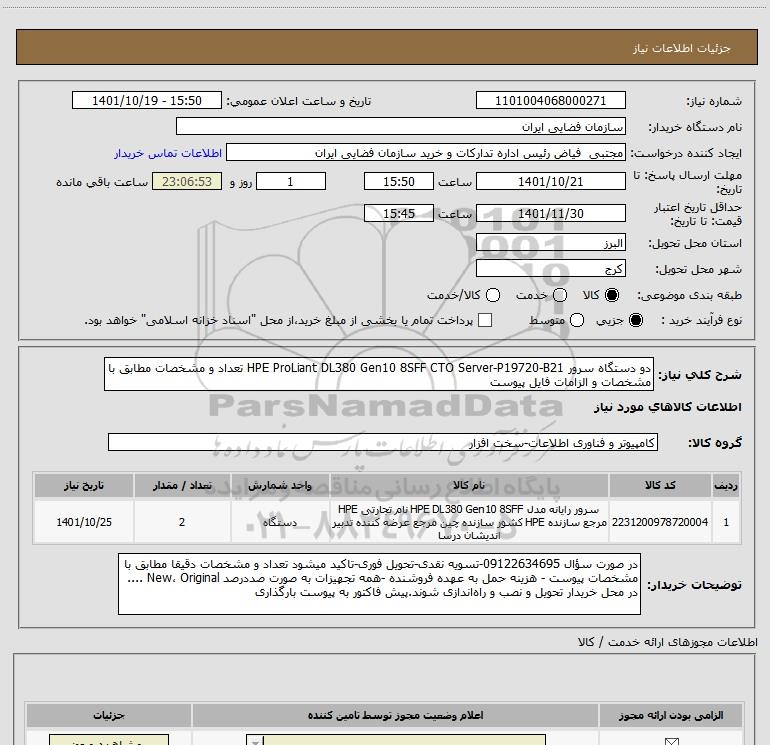Click the delivery city field کرج
This screenshot has height=745, width=770.
point(550,269)
